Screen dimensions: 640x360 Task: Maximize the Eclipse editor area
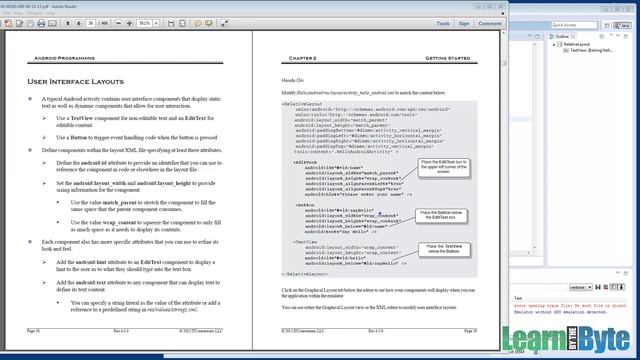(537, 36)
